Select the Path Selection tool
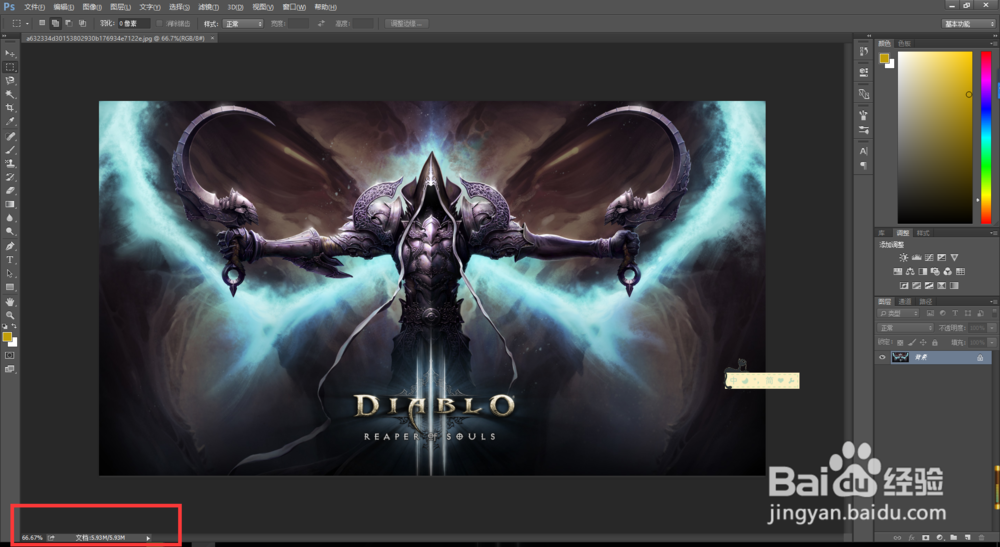Image resolution: width=1000 pixels, height=547 pixels. coord(10,273)
